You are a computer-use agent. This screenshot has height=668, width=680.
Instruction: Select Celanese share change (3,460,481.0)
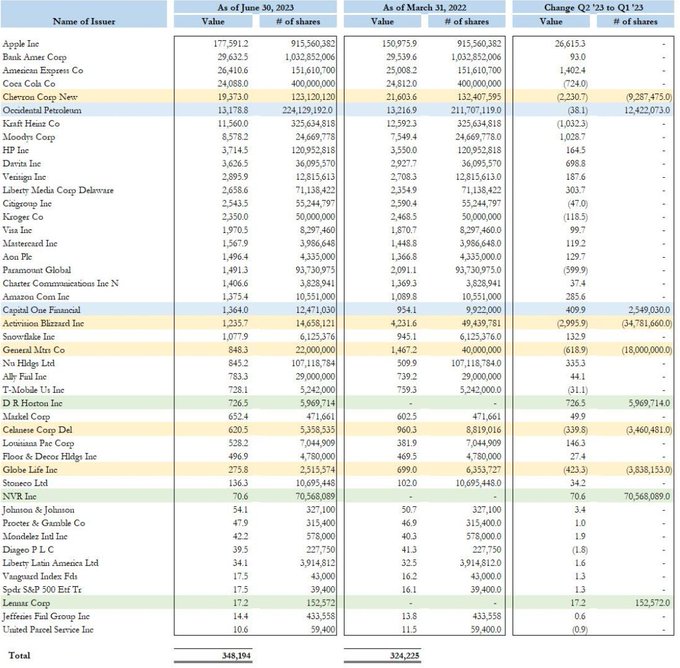click(x=648, y=430)
